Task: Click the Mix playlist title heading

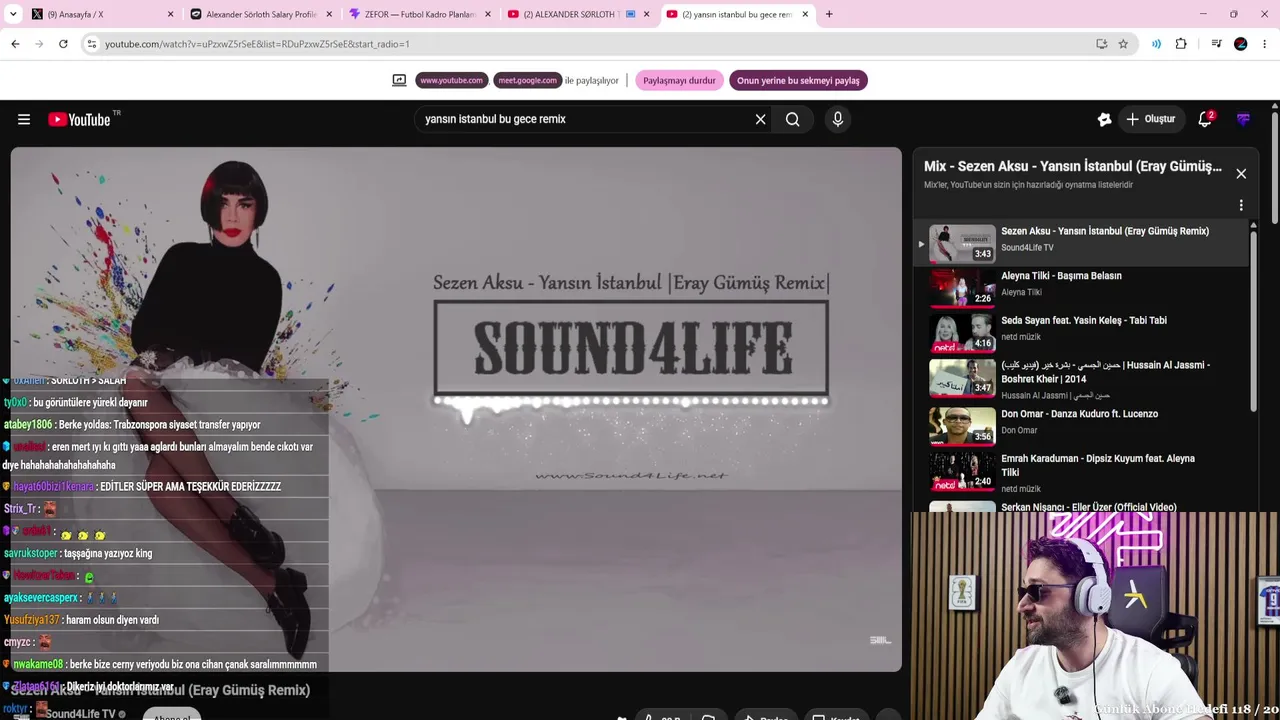Action: [1073, 166]
